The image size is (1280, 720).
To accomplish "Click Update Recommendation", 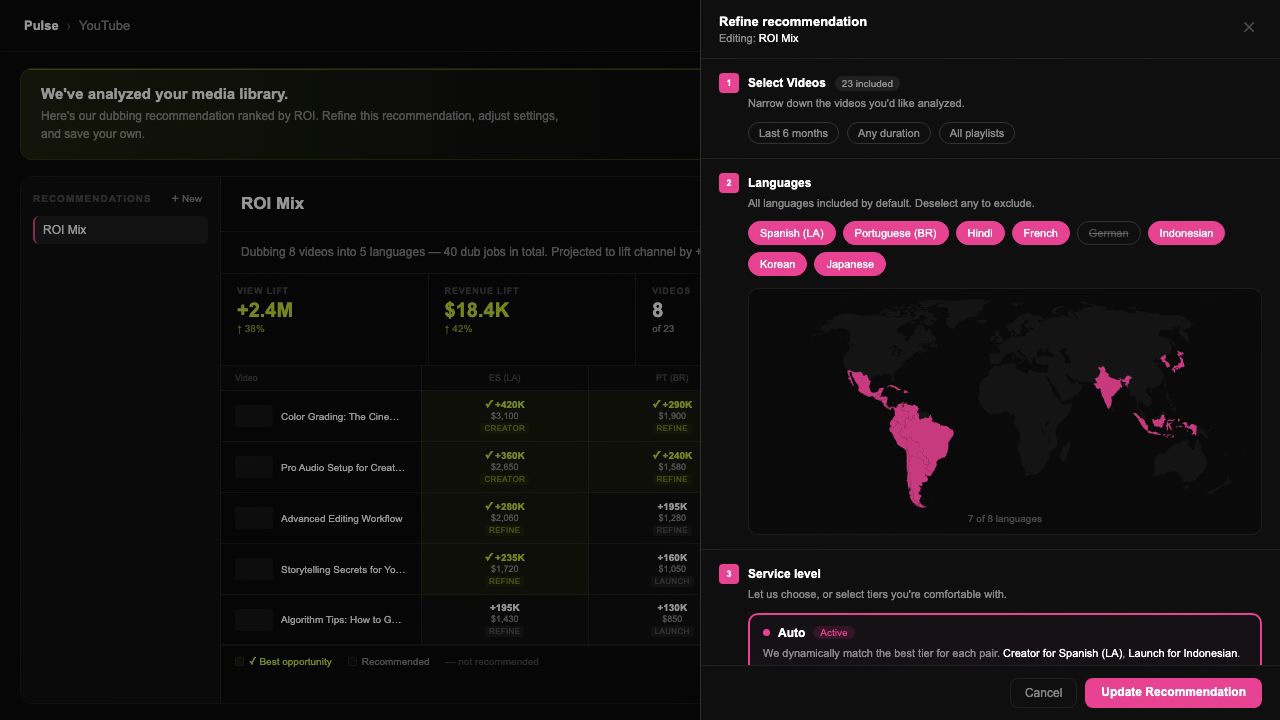I will tap(1173, 693).
